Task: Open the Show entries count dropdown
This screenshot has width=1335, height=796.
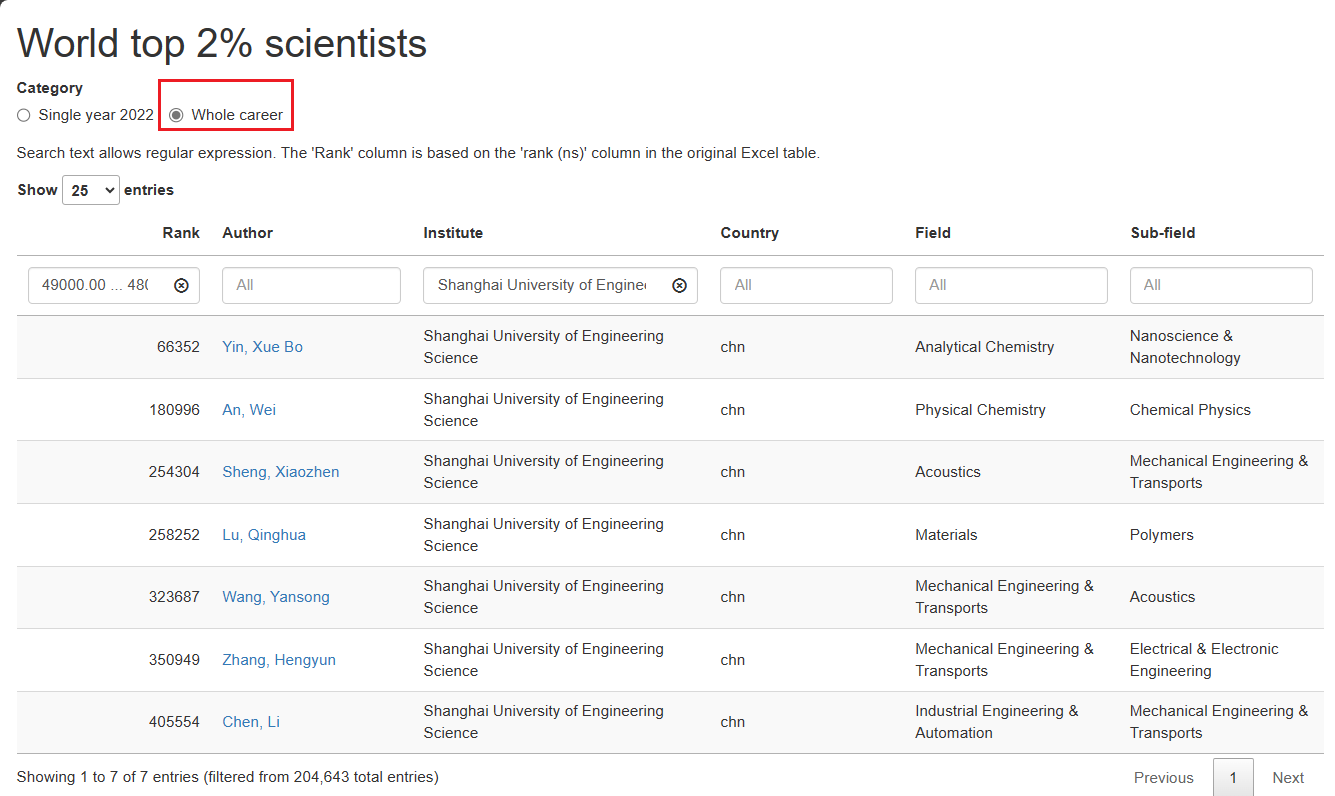Action: coord(91,190)
